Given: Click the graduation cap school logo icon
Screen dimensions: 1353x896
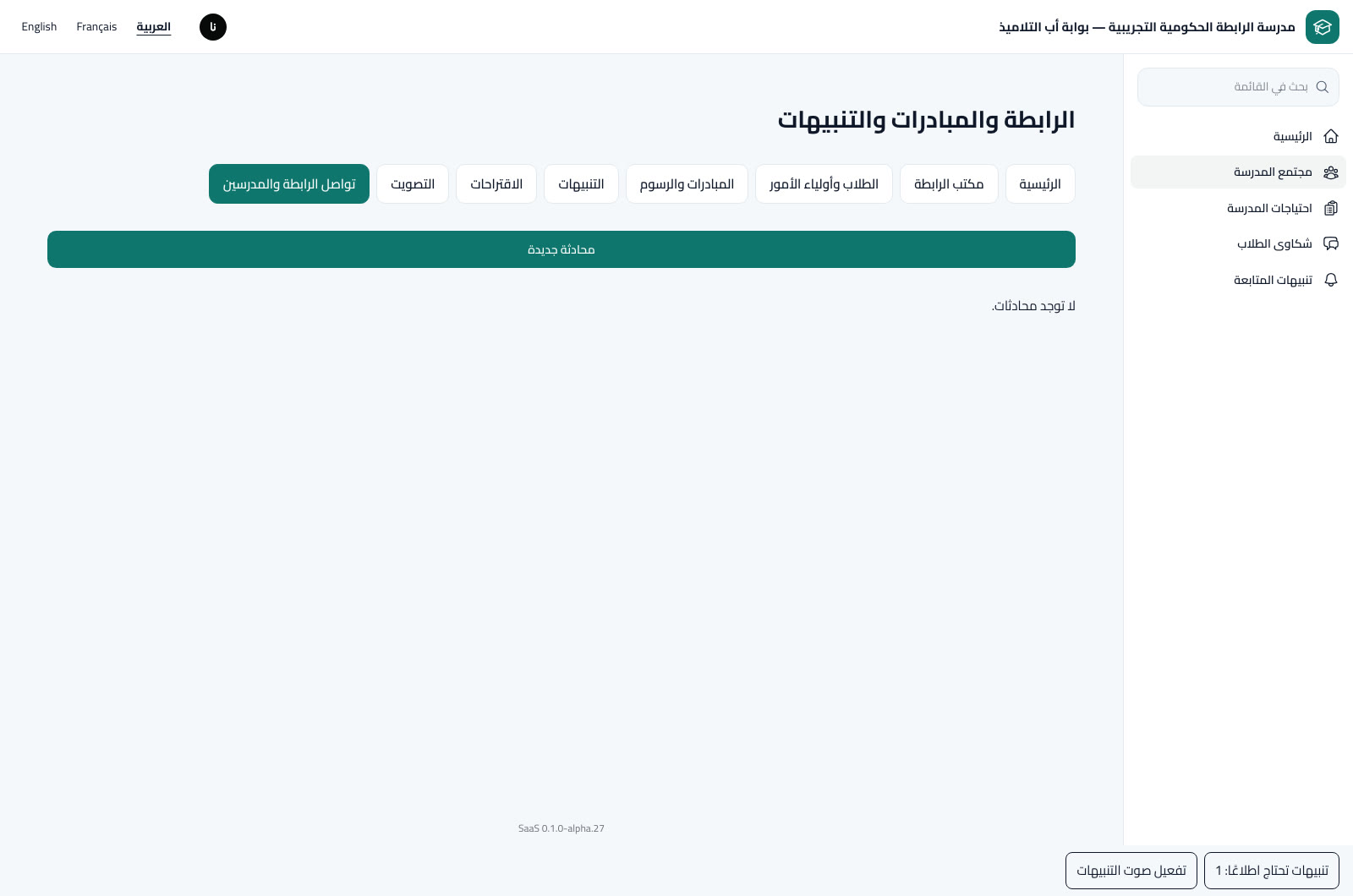Looking at the screenshot, I should pos(1323,27).
